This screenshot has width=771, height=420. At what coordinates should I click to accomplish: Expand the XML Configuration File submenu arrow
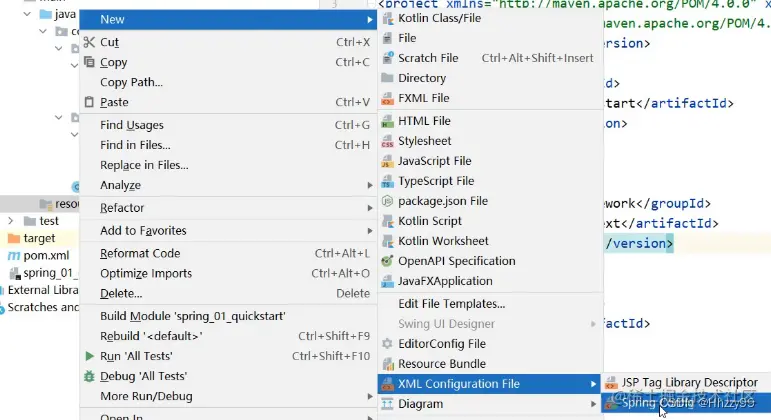[x=593, y=384]
